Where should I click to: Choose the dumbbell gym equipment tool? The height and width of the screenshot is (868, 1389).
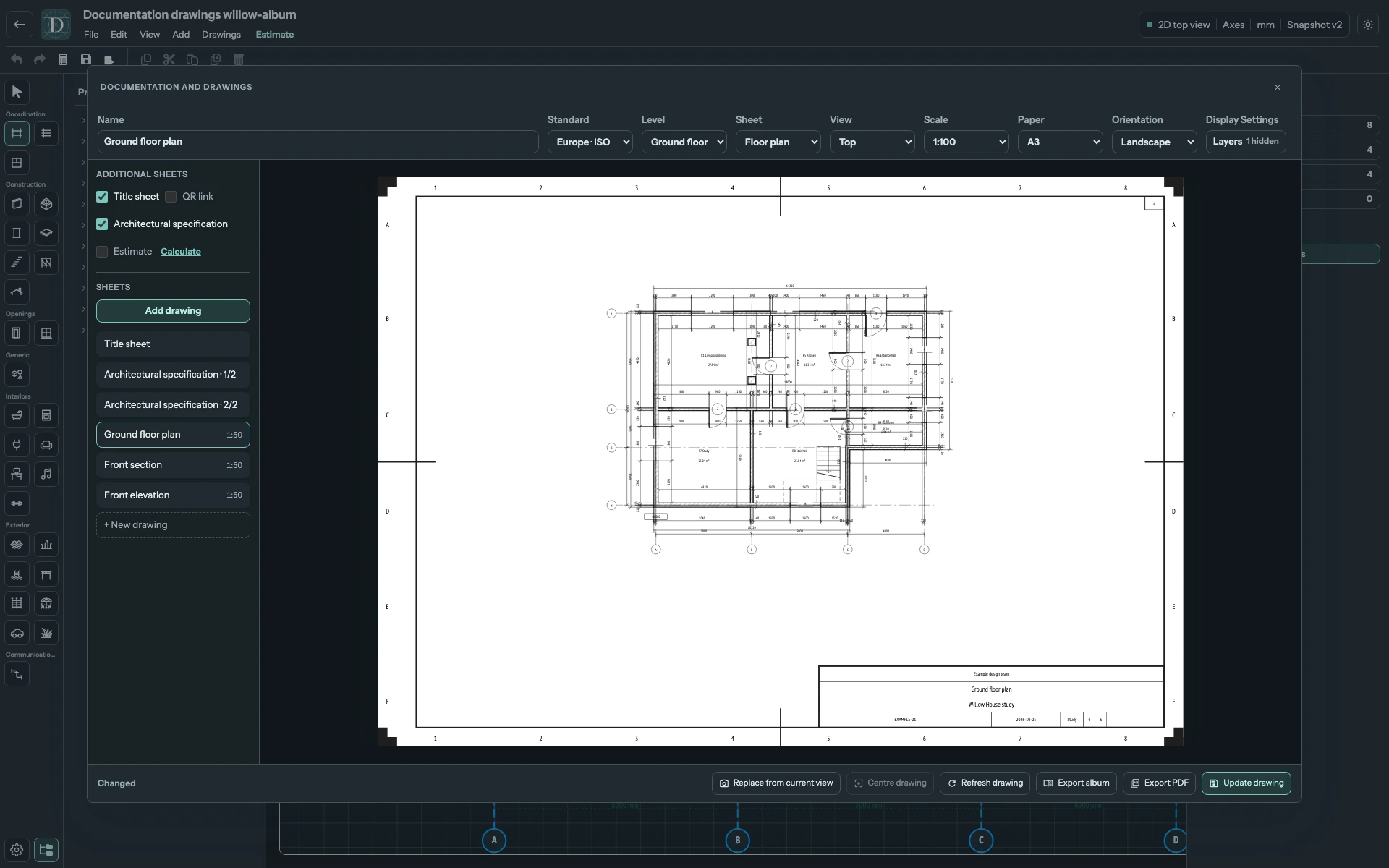click(x=17, y=503)
